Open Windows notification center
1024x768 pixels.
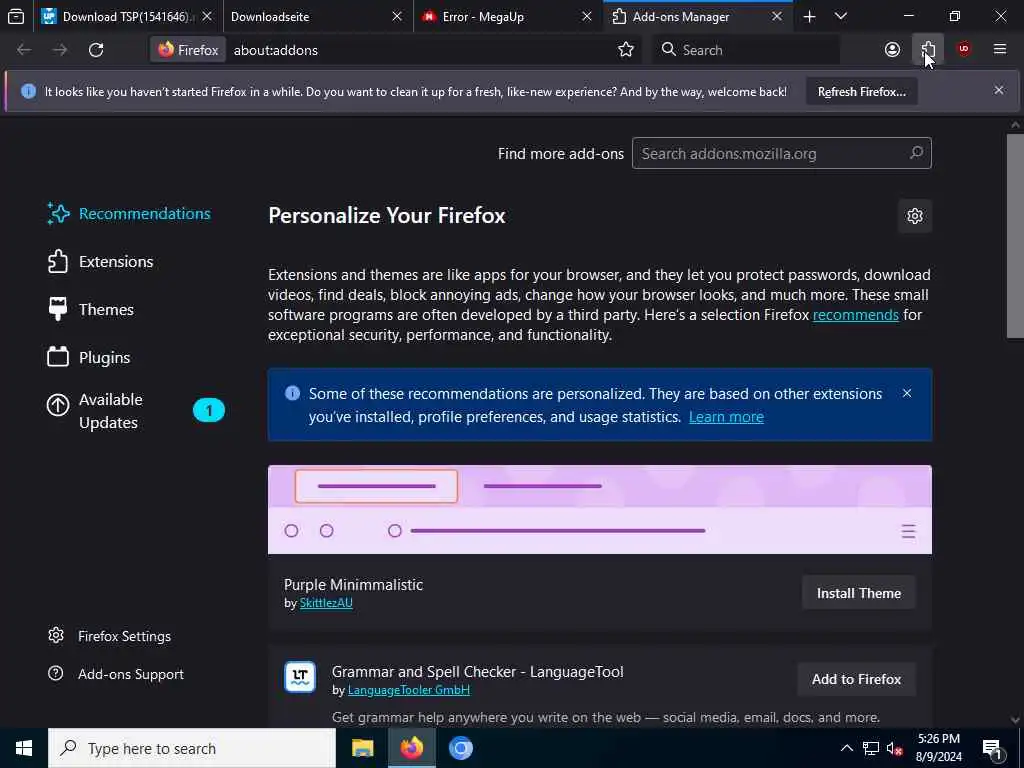(x=992, y=748)
